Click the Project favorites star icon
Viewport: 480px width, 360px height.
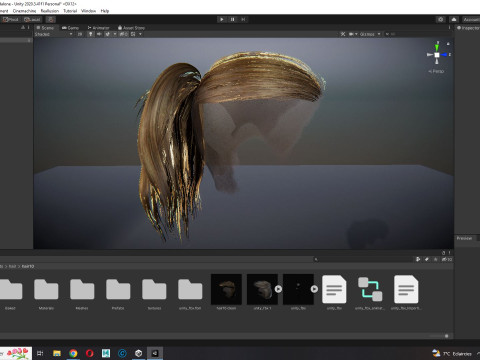point(435,259)
